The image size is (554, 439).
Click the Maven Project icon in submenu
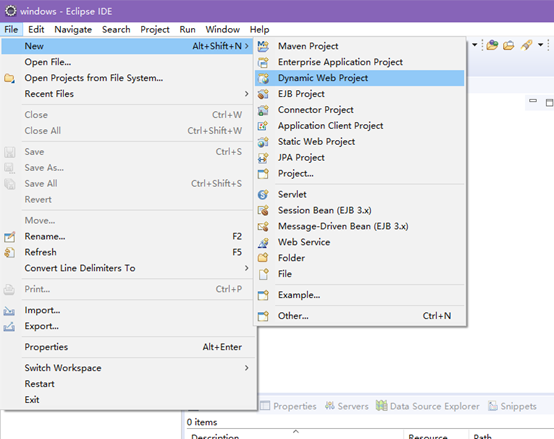click(x=263, y=46)
